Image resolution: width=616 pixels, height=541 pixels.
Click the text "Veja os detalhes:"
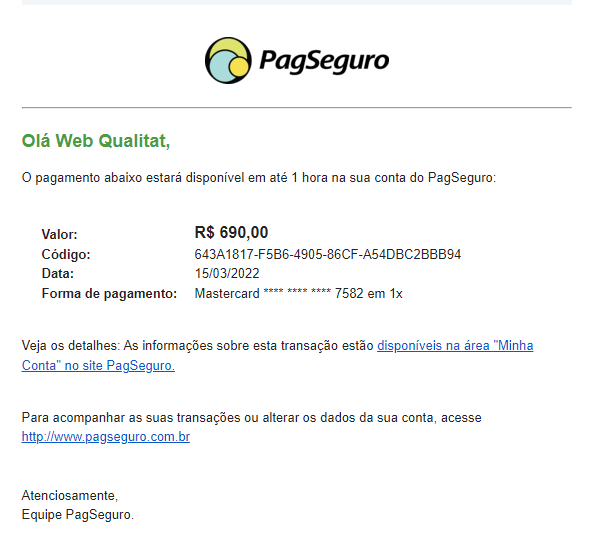click(70, 346)
